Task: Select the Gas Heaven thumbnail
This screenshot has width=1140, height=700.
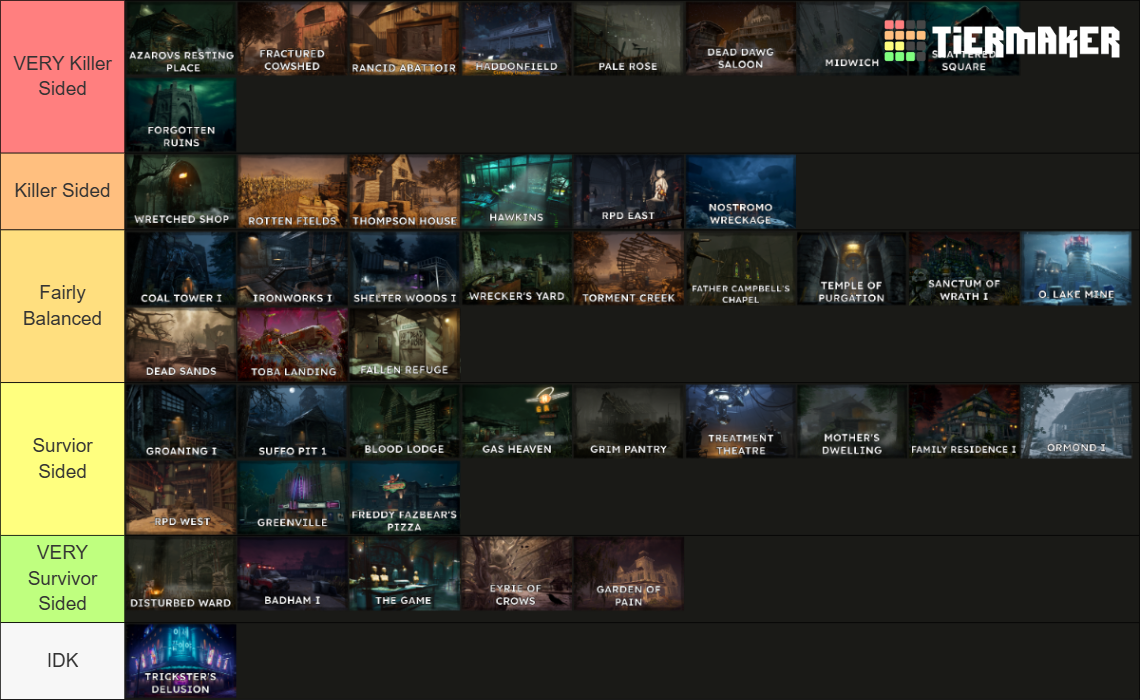Action: click(516, 421)
